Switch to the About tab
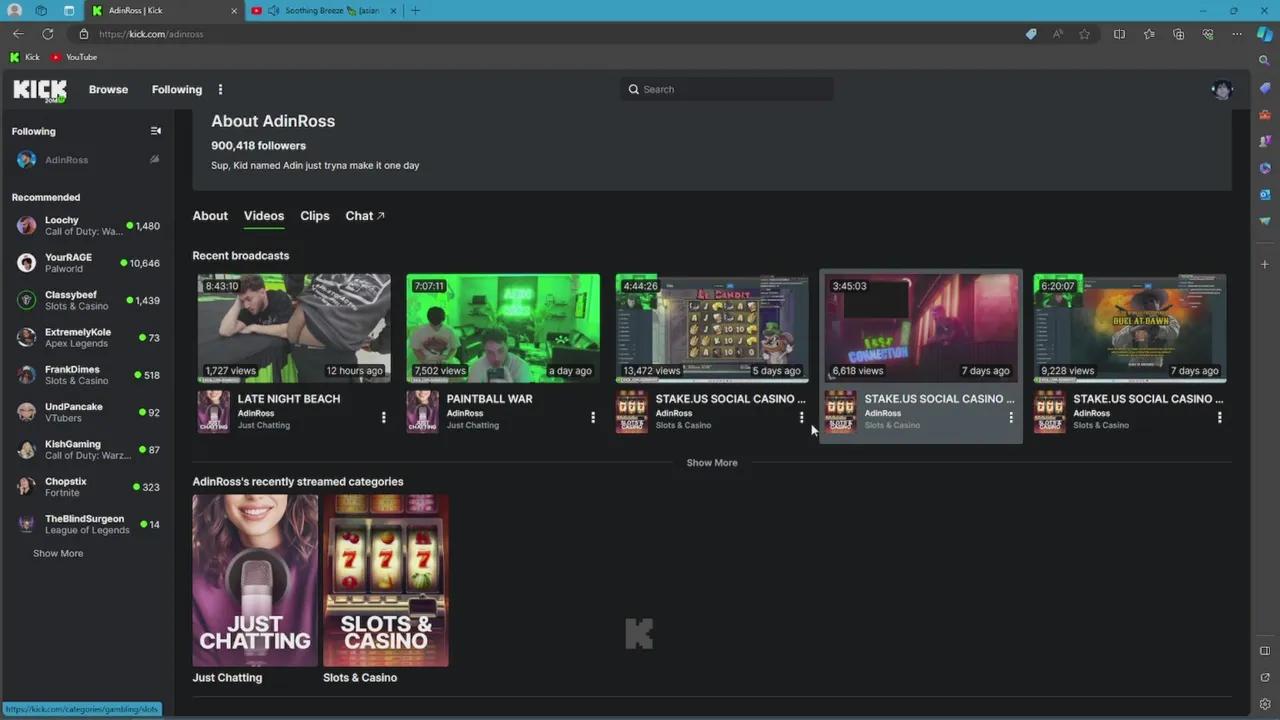1280x720 pixels. (x=210, y=215)
